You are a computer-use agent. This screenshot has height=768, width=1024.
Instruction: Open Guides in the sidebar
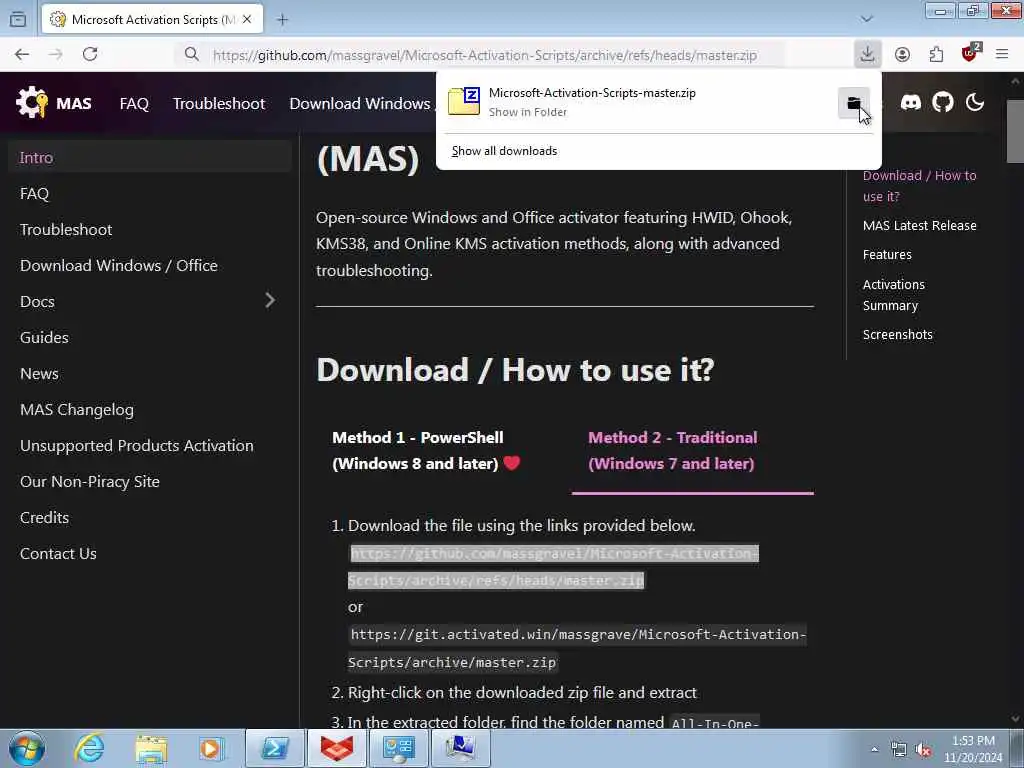(x=44, y=337)
